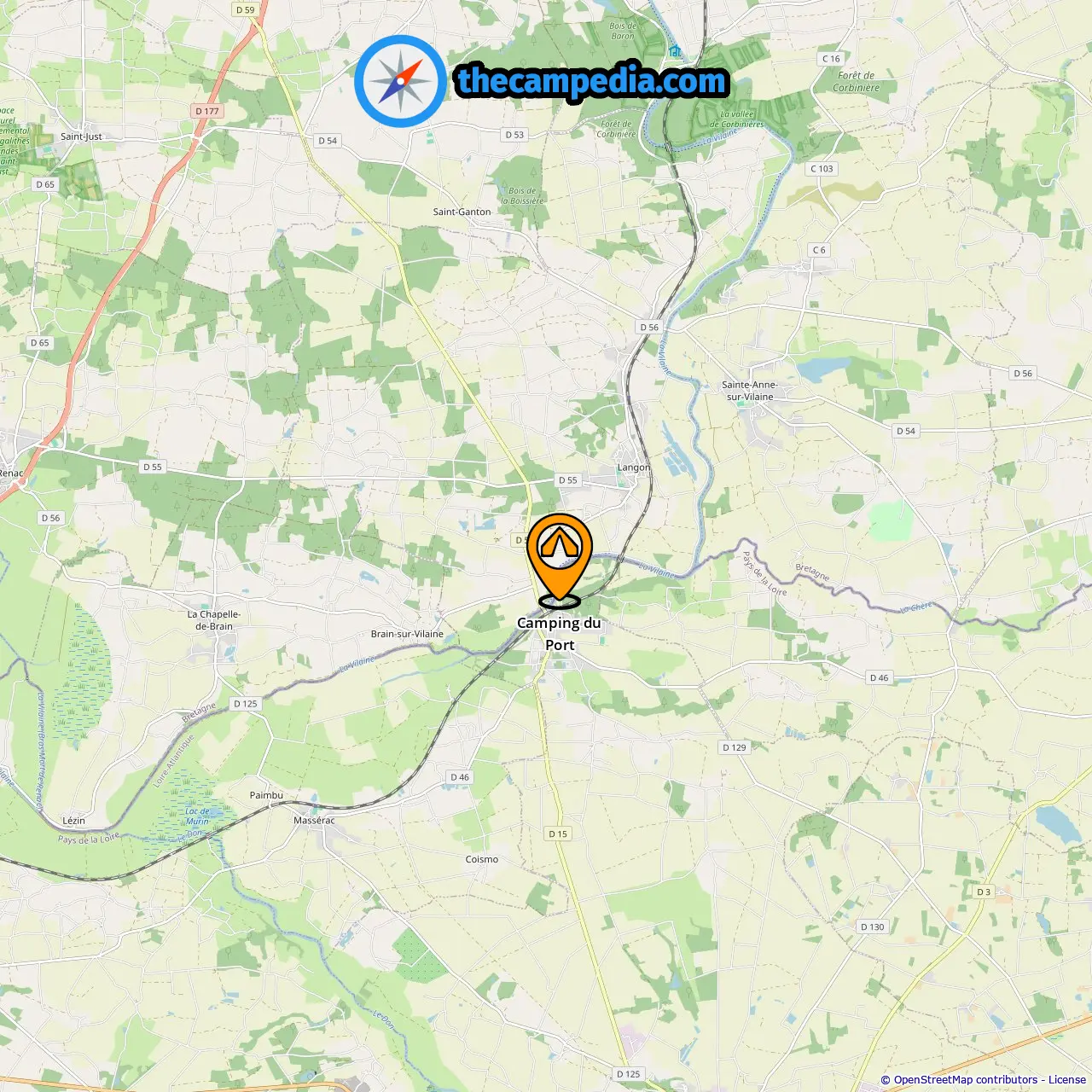Viewport: 1092px width, 1092px height.
Task: Click the OpenStreetMap contributors link
Action: pos(967,1079)
